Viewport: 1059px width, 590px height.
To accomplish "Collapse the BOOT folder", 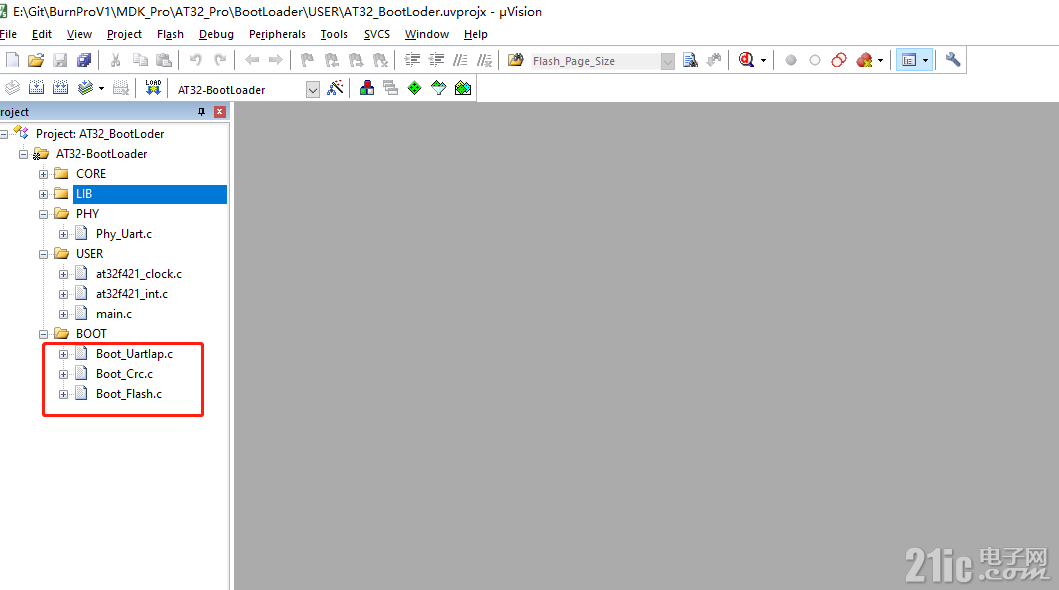I will (43, 334).
